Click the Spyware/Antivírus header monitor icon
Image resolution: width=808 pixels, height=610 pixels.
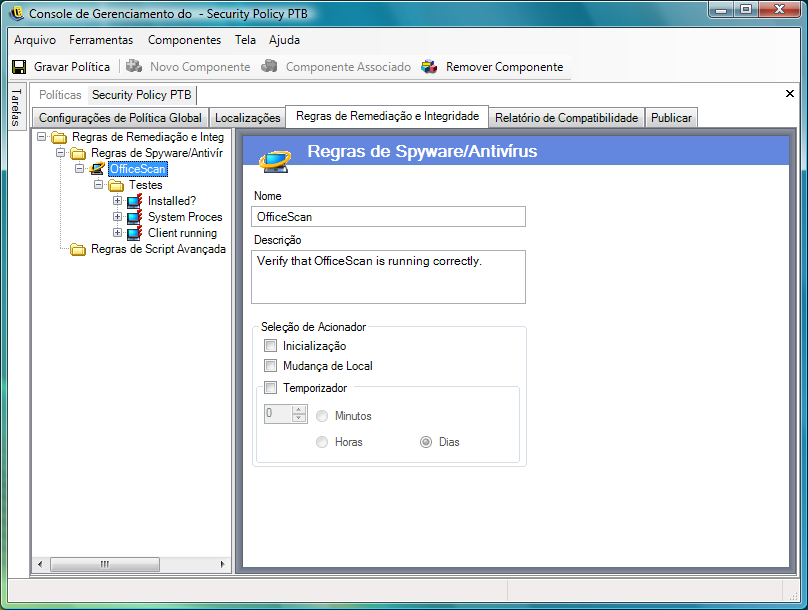275,161
